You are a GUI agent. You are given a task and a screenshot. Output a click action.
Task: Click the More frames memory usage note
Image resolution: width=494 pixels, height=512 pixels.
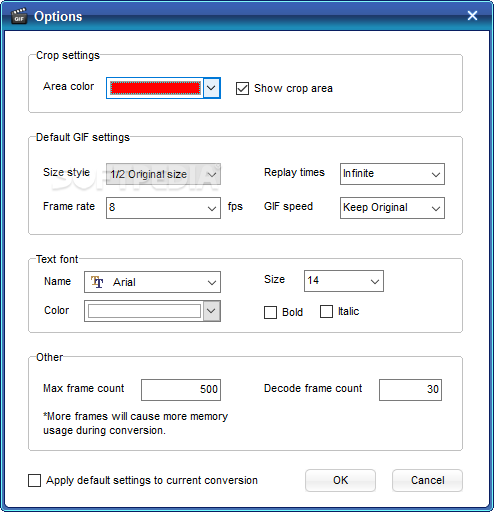pyautogui.click(x=135, y=423)
